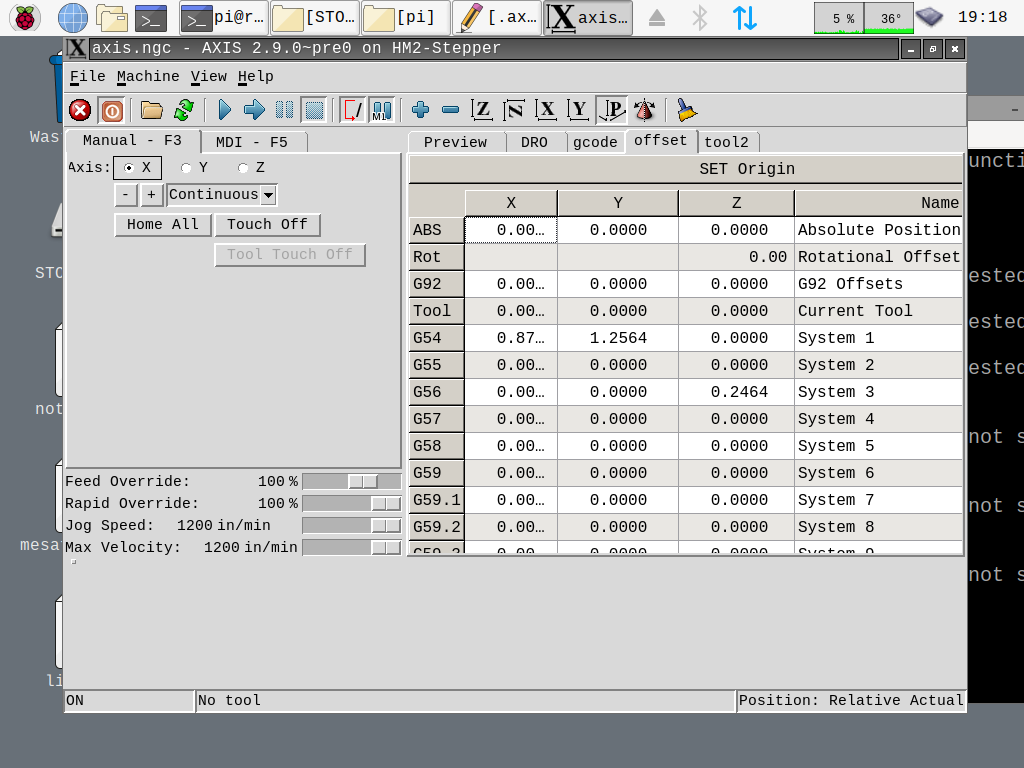
Task: Launch web browser globe icon
Action: pyautogui.click(x=72, y=18)
